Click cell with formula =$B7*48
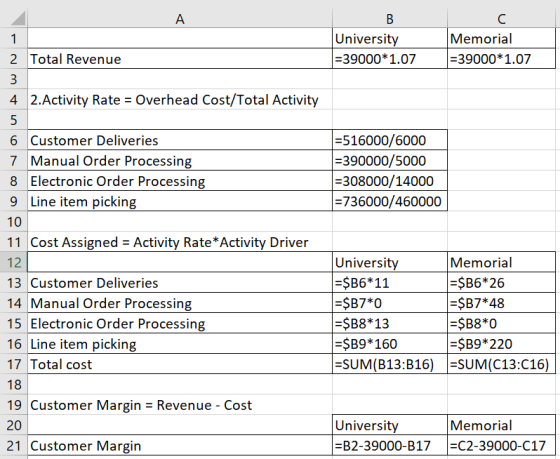This screenshot has width=560, height=459. click(501, 303)
